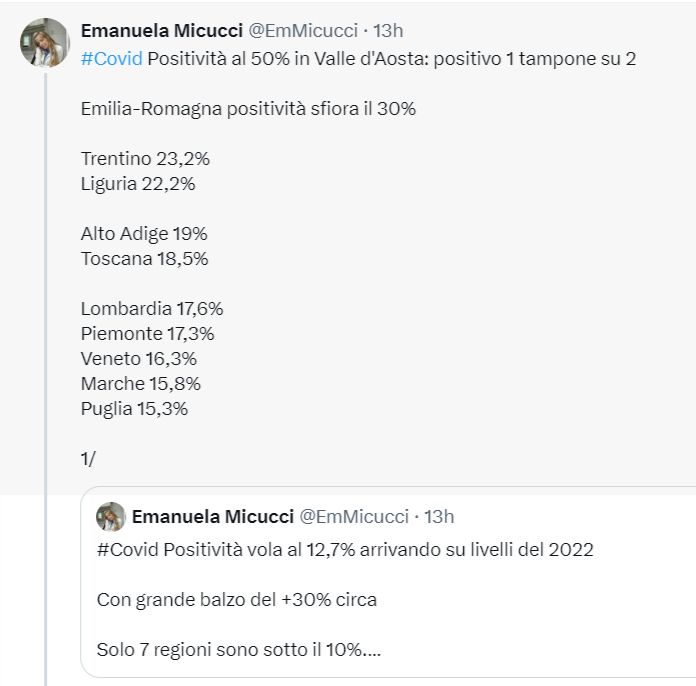Open the blue #Covid hashtag
The width and height of the screenshot is (696, 686).
click(x=111, y=58)
